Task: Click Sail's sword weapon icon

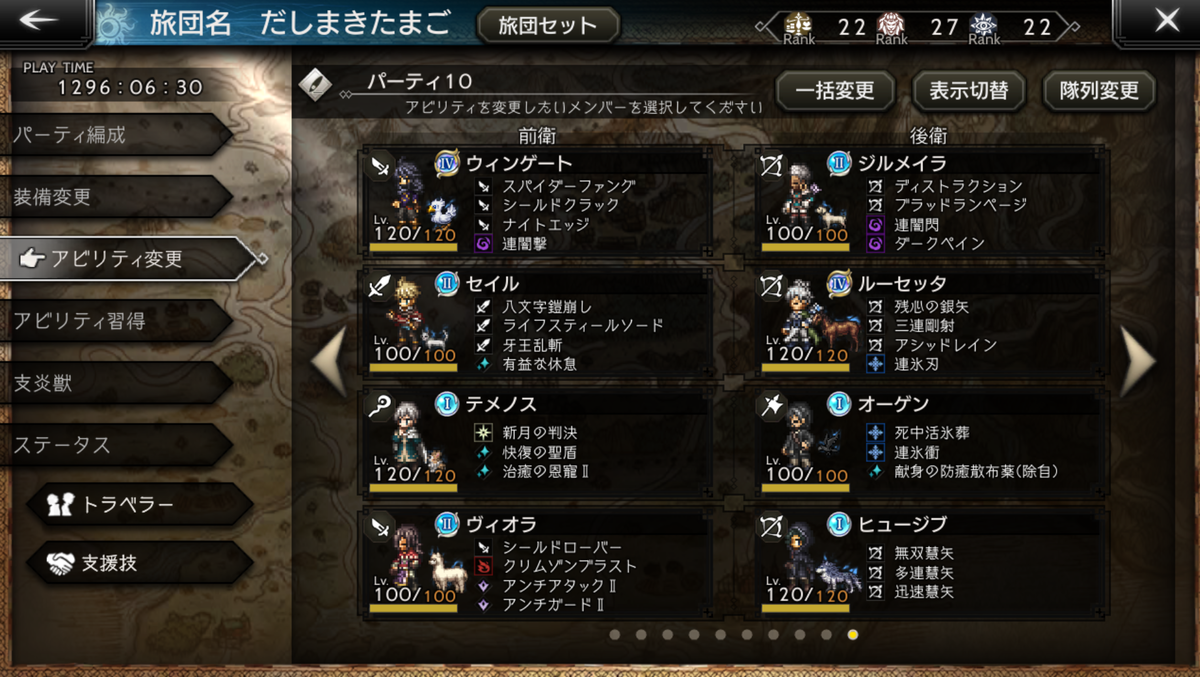Action: coord(381,286)
